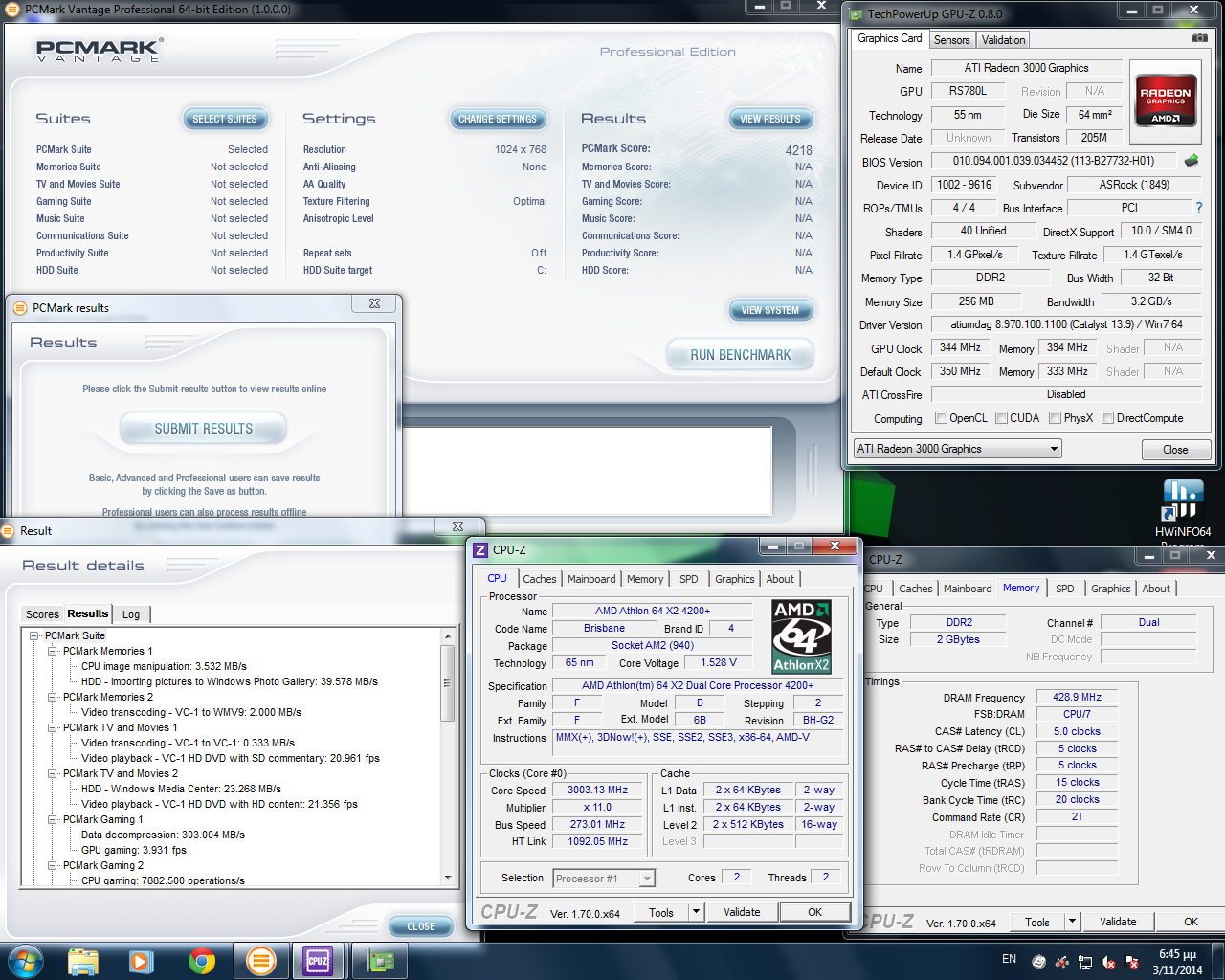Launch Windows Media Player from taskbar
The width and height of the screenshot is (1225, 980).
tap(142, 961)
